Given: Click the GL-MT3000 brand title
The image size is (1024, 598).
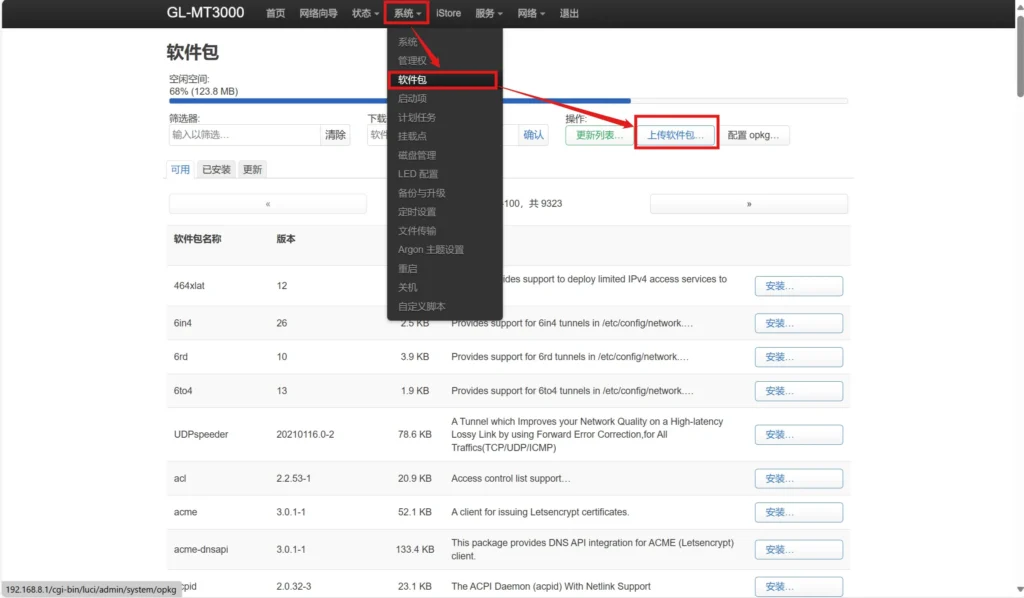Looking at the screenshot, I should 205,12.
